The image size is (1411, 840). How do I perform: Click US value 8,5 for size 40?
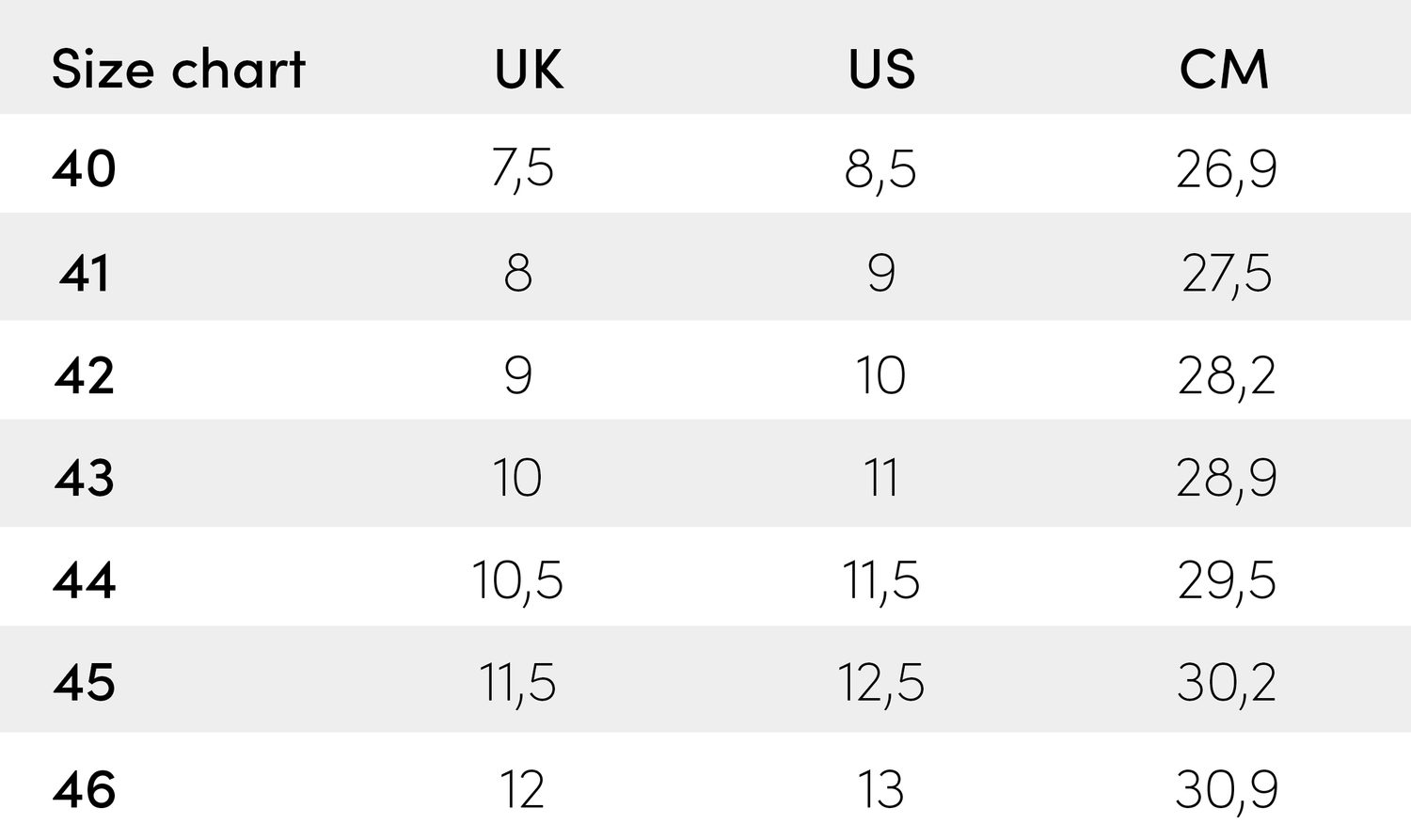click(x=880, y=169)
